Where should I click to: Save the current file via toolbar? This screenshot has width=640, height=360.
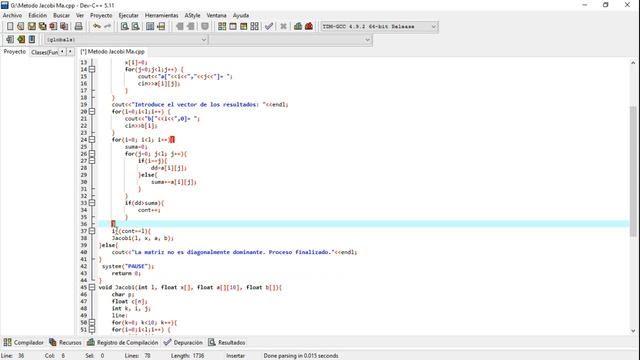coord(31,27)
